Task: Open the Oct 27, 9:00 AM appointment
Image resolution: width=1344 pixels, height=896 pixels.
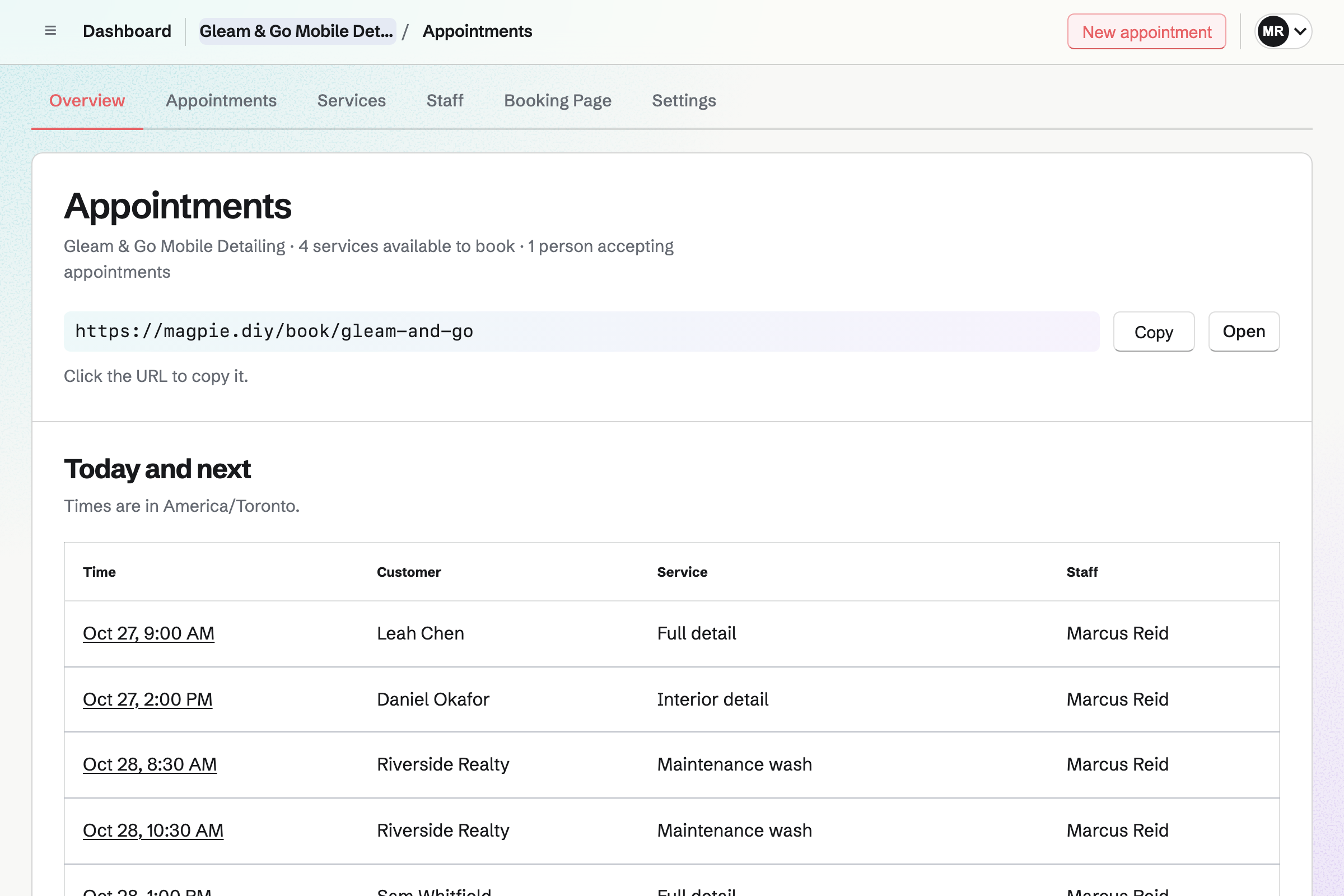Action: (148, 633)
